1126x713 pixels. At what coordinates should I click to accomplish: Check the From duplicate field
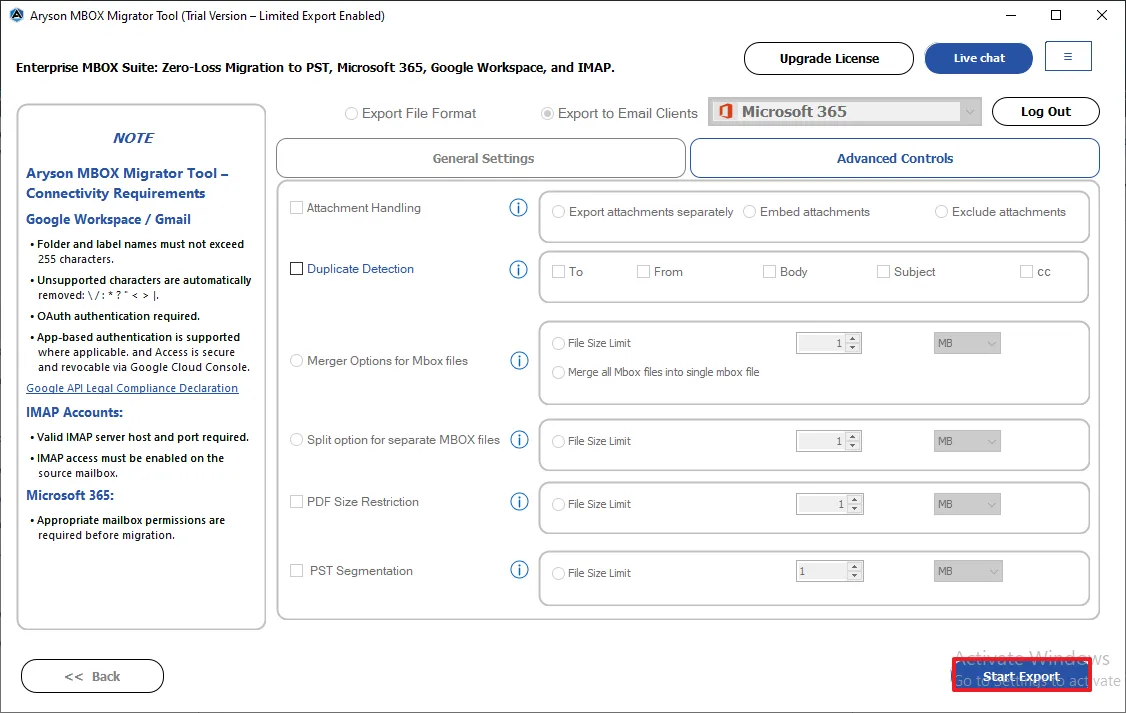tap(643, 271)
